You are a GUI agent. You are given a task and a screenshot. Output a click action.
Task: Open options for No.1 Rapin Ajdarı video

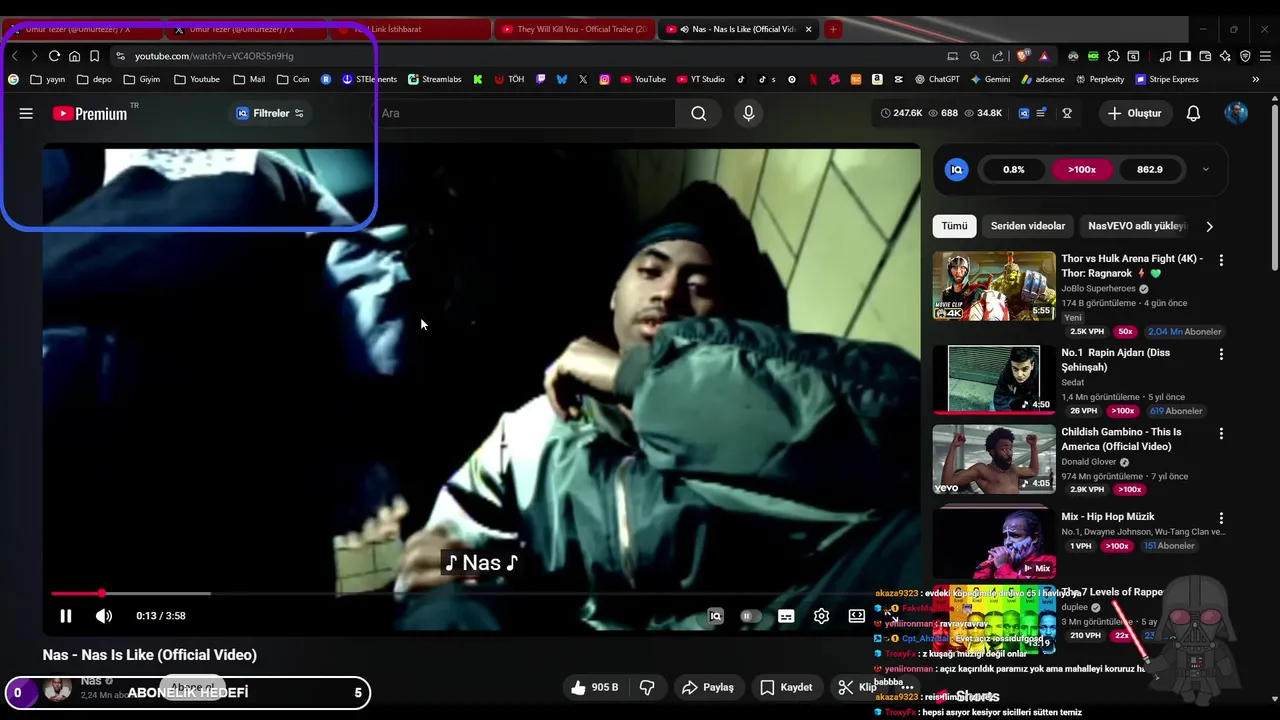1221,354
